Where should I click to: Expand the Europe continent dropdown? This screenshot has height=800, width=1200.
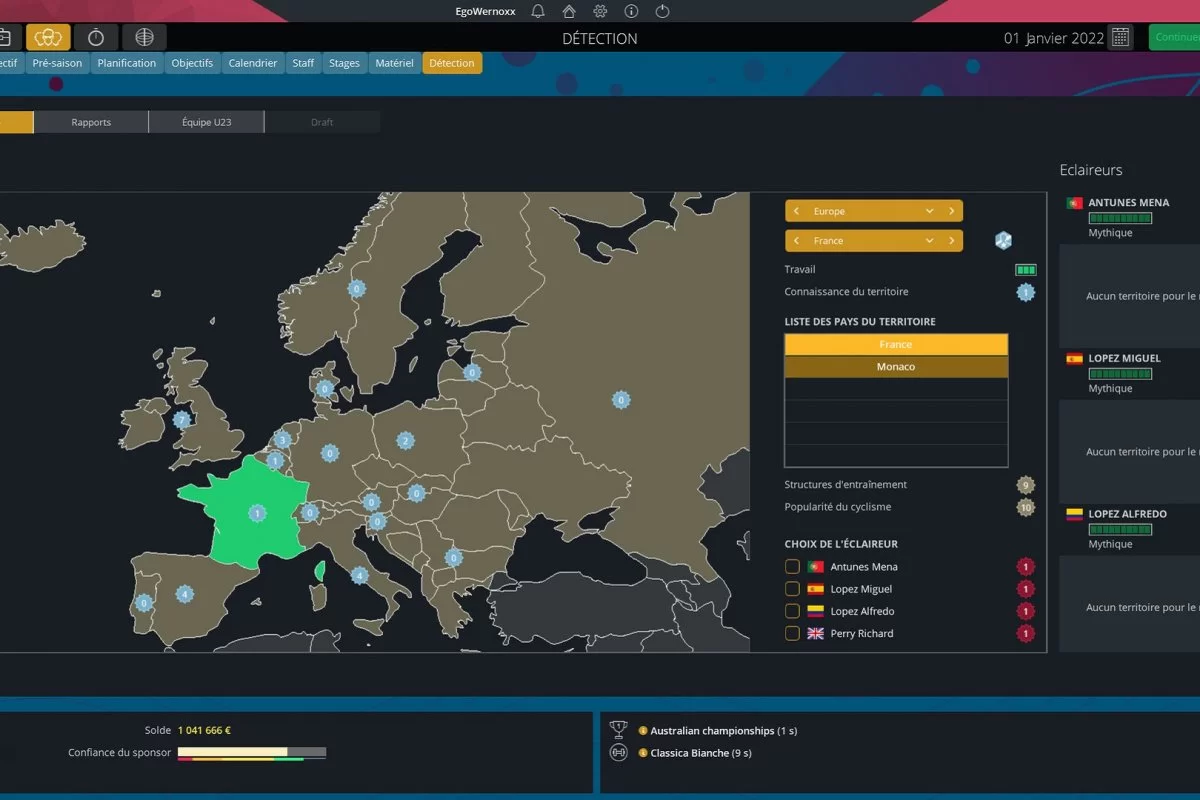(x=929, y=211)
